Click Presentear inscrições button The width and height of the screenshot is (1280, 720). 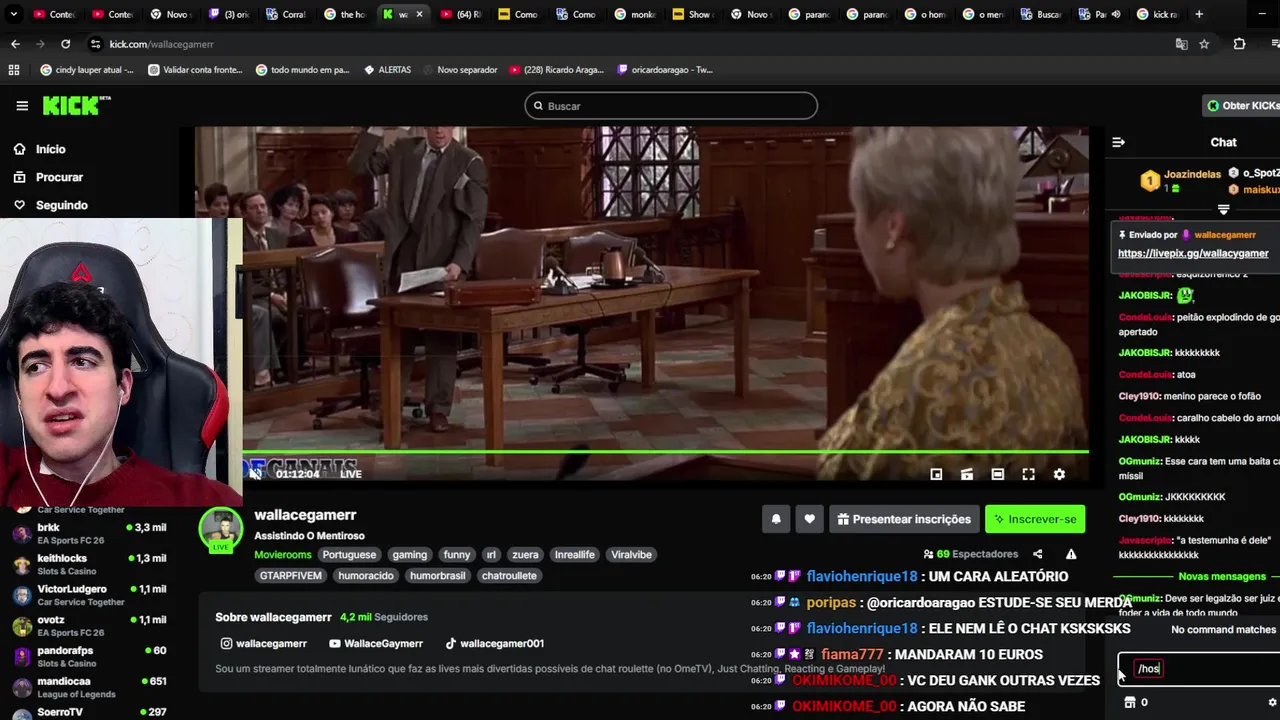coord(903,519)
